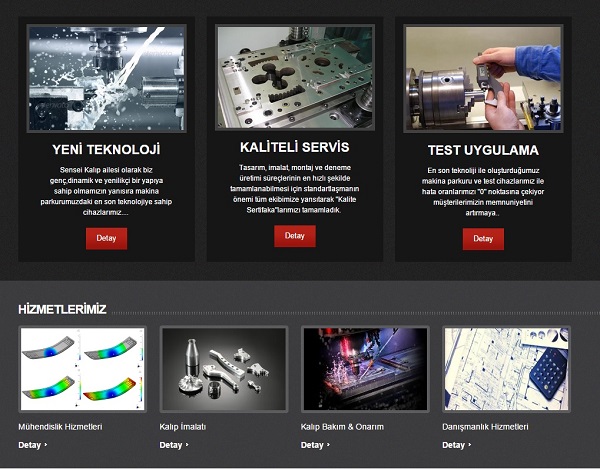600x469 pixels.
Task: Click the Hizmetlerimiz section heading
Action: point(62,309)
